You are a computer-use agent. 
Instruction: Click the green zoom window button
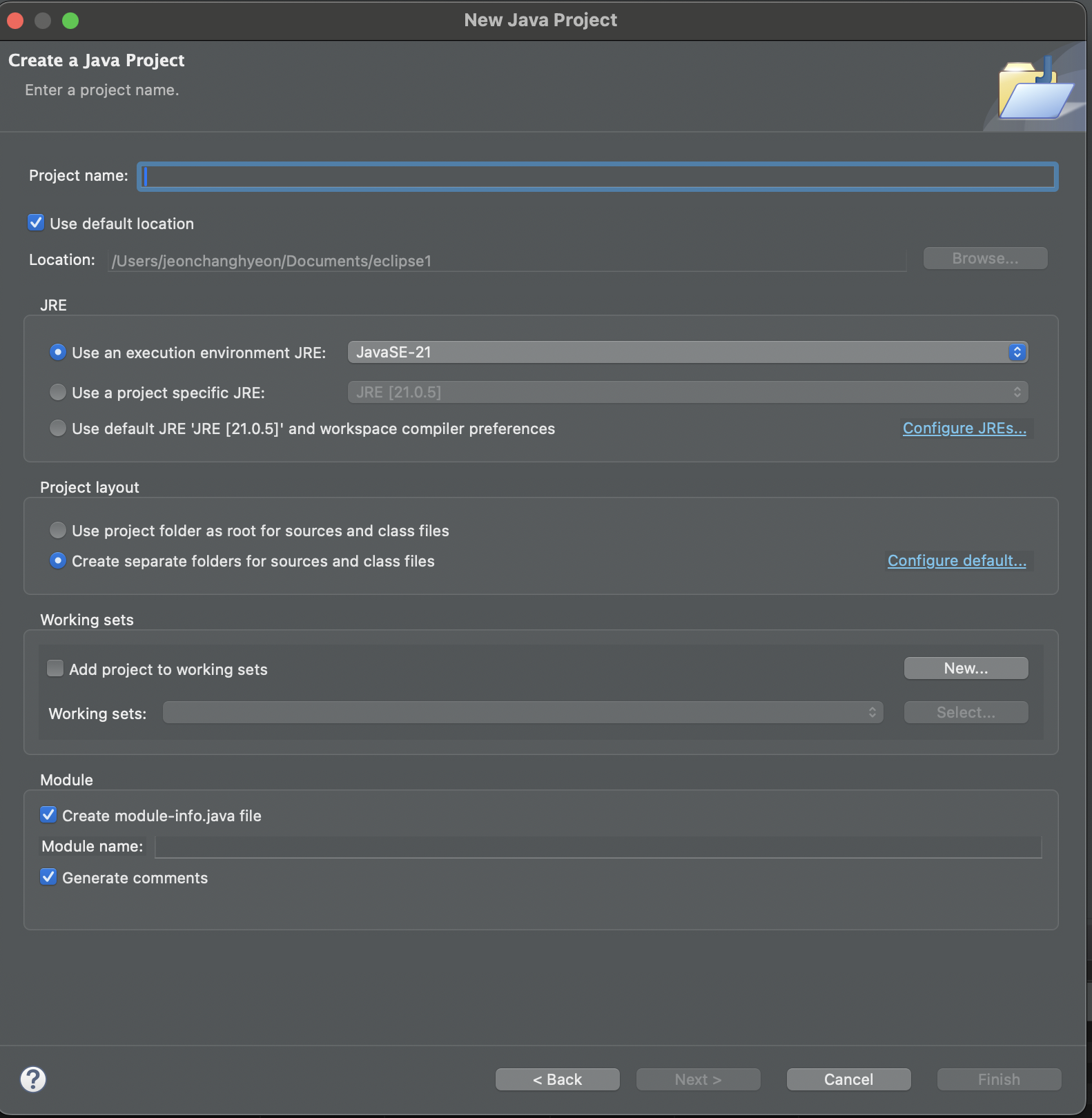point(70,21)
